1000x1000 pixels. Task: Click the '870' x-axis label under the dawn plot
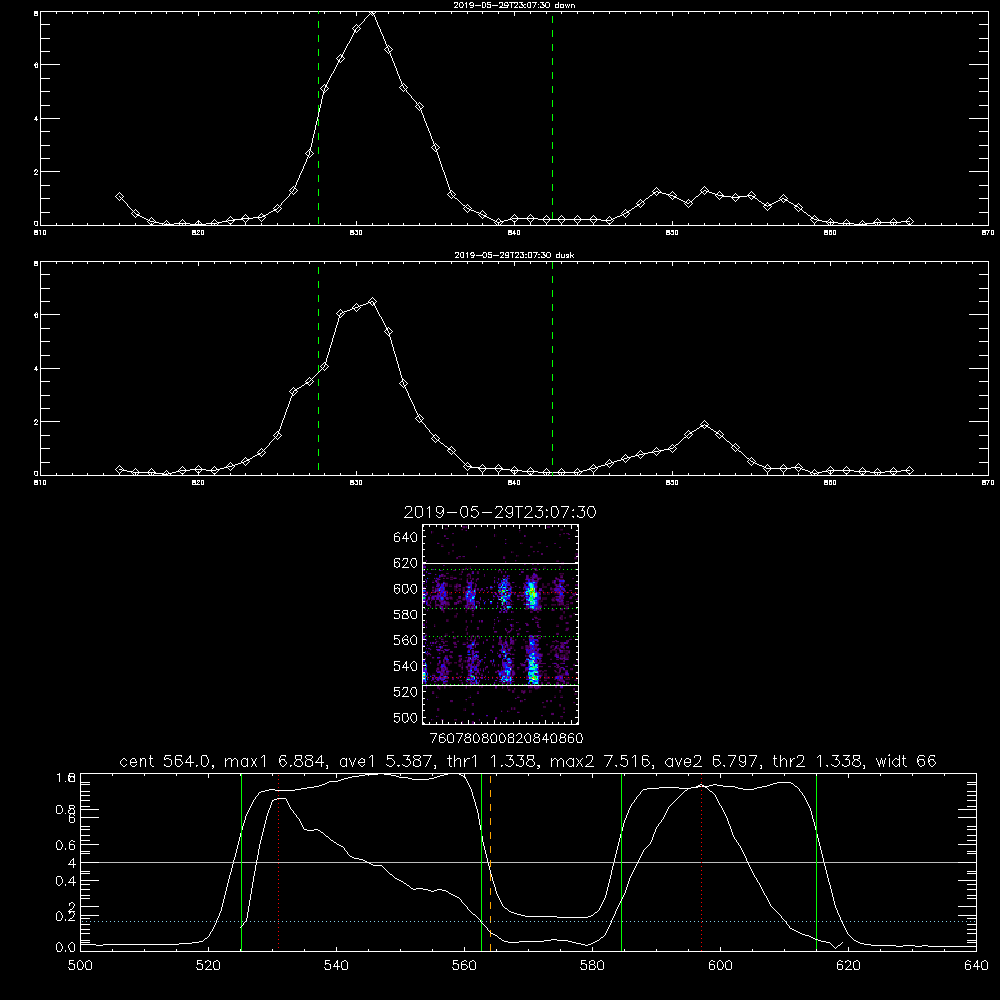[987, 233]
